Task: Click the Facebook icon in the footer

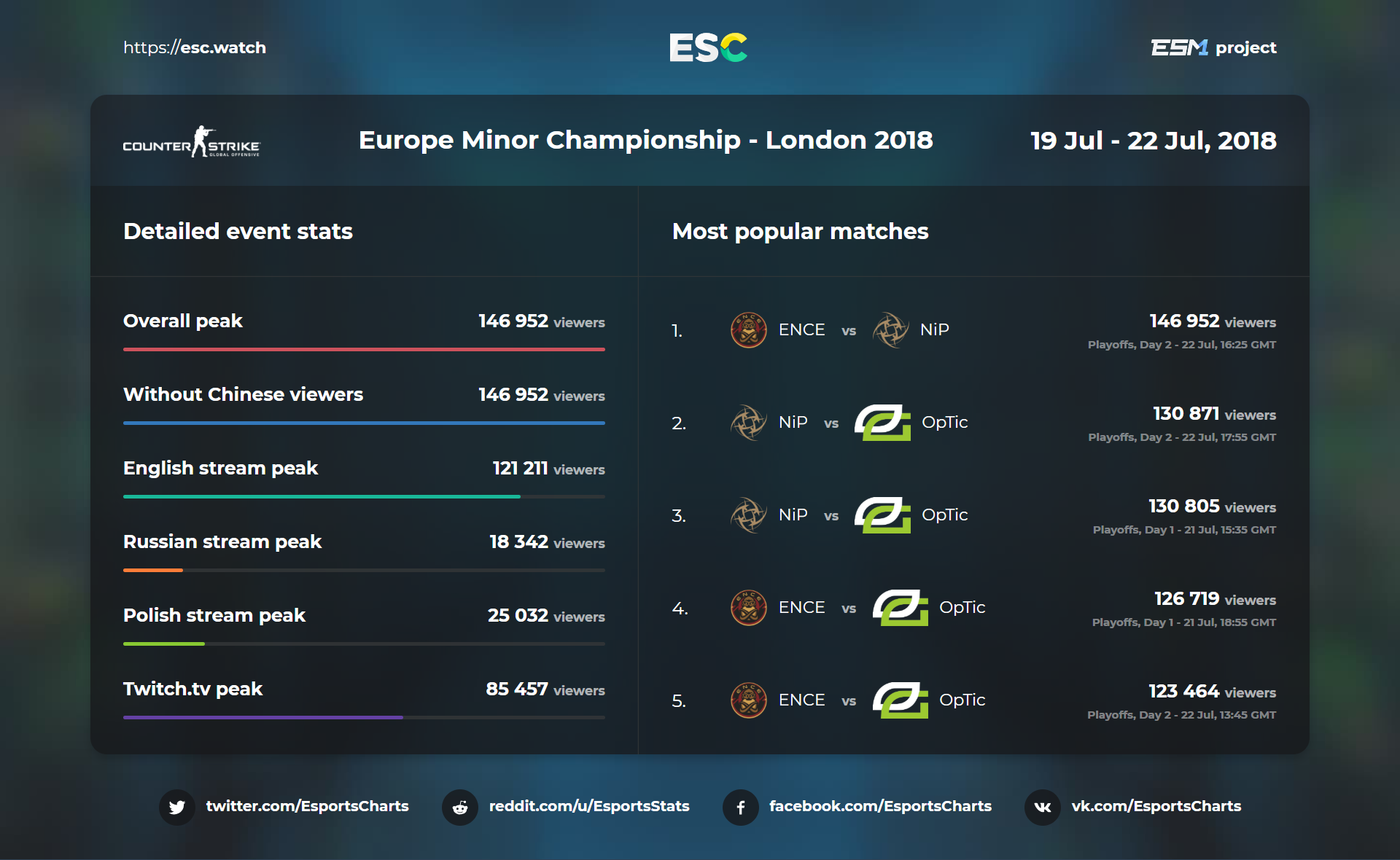Action: (740, 807)
